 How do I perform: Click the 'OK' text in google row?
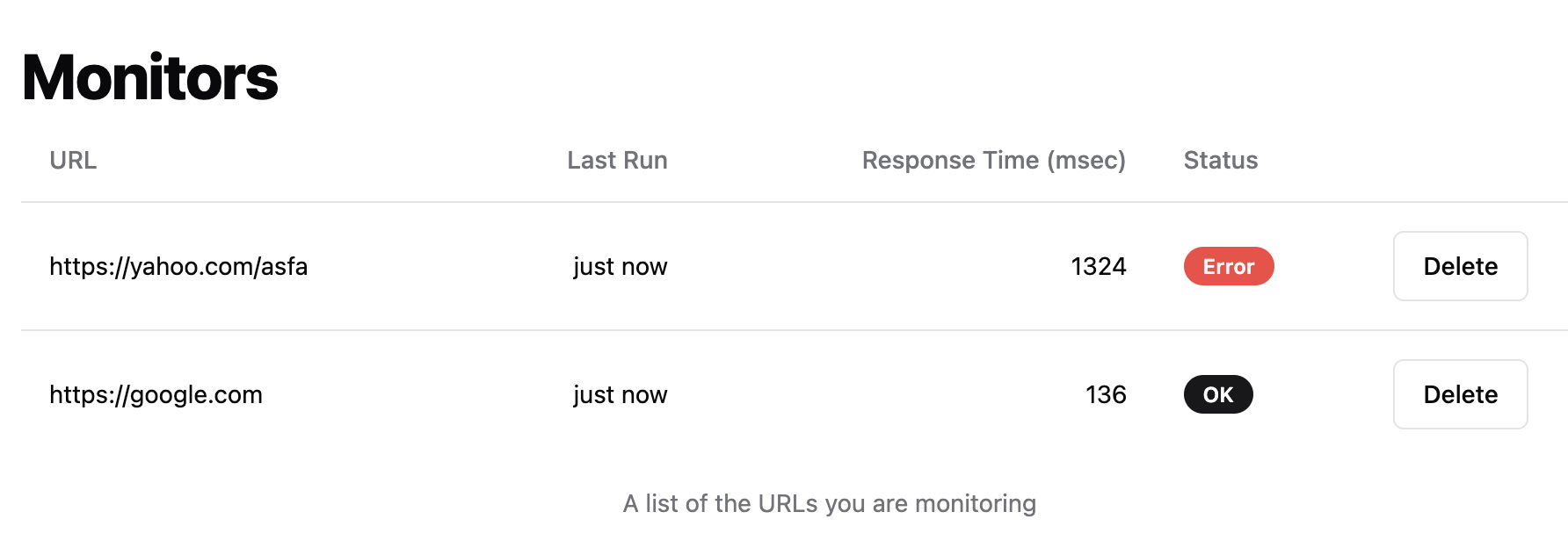[x=1218, y=394]
